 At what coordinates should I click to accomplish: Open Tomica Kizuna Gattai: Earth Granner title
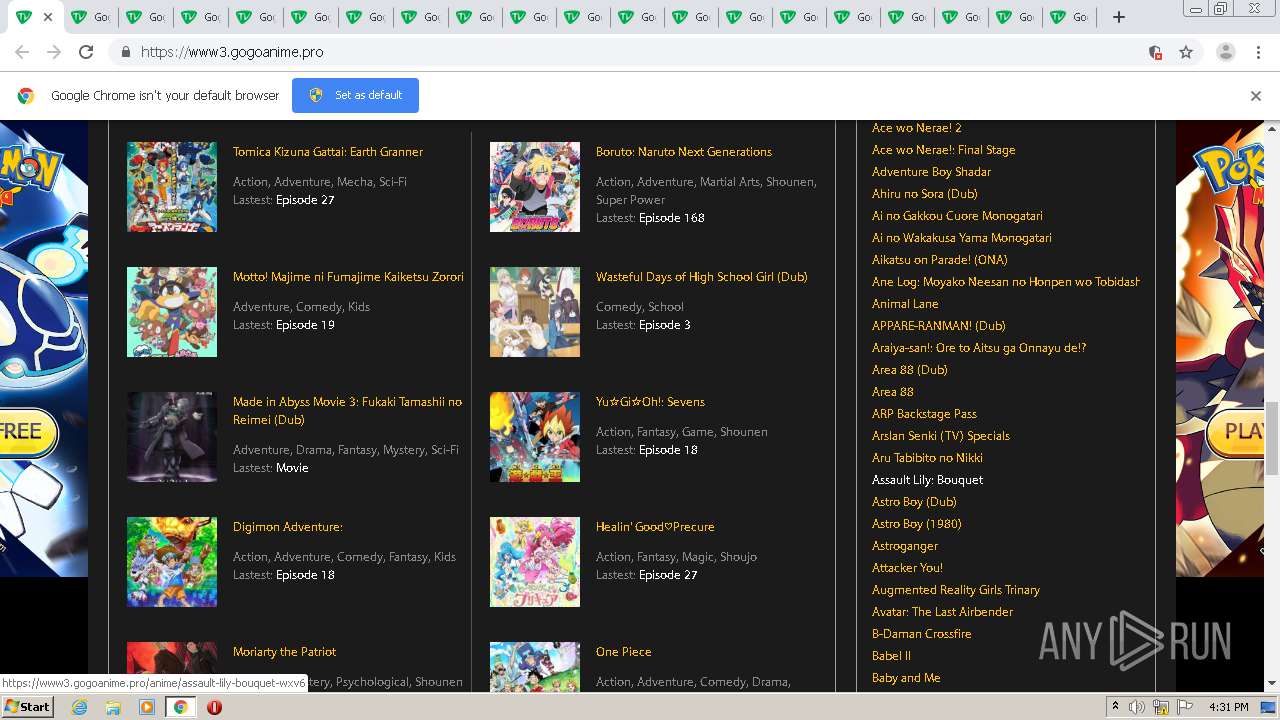point(328,152)
